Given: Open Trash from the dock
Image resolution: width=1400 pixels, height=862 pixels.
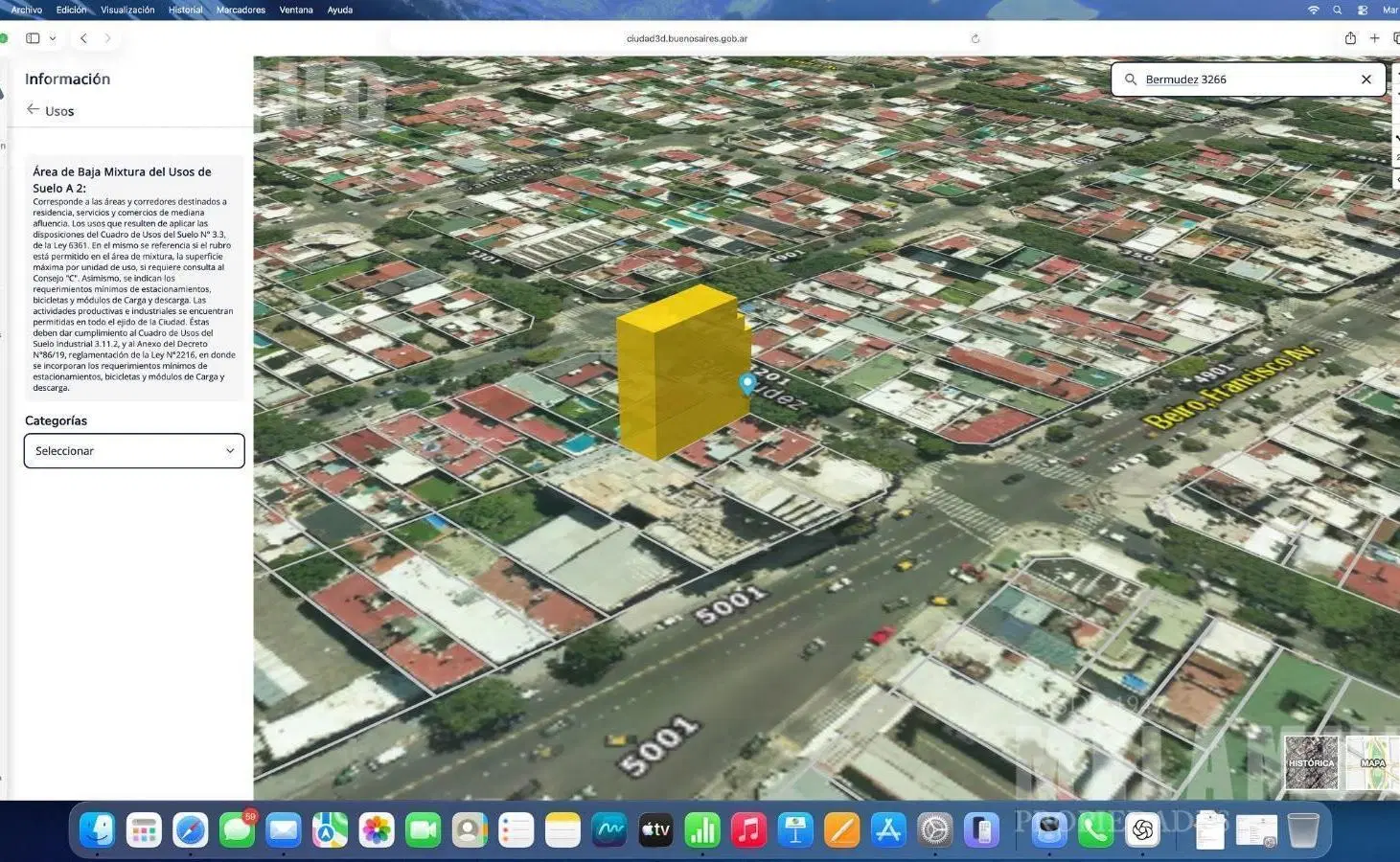Looking at the screenshot, I should (x=1303, y=829).
